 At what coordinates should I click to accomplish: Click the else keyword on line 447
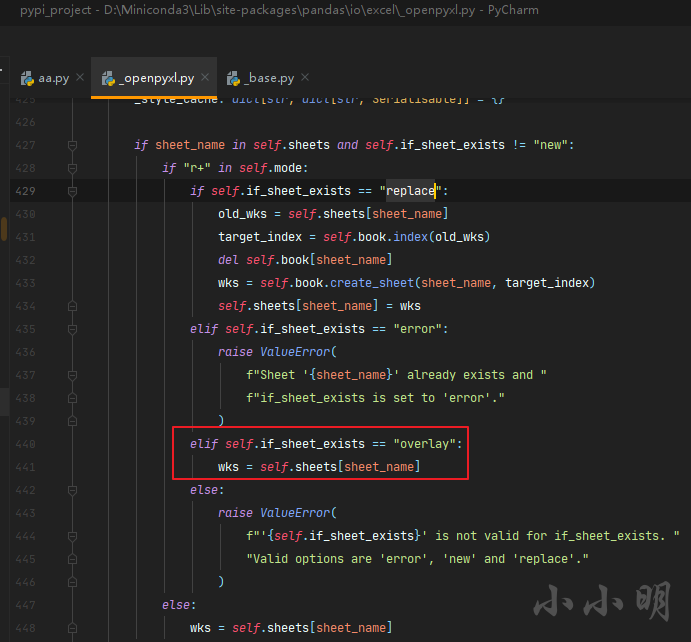176,605
